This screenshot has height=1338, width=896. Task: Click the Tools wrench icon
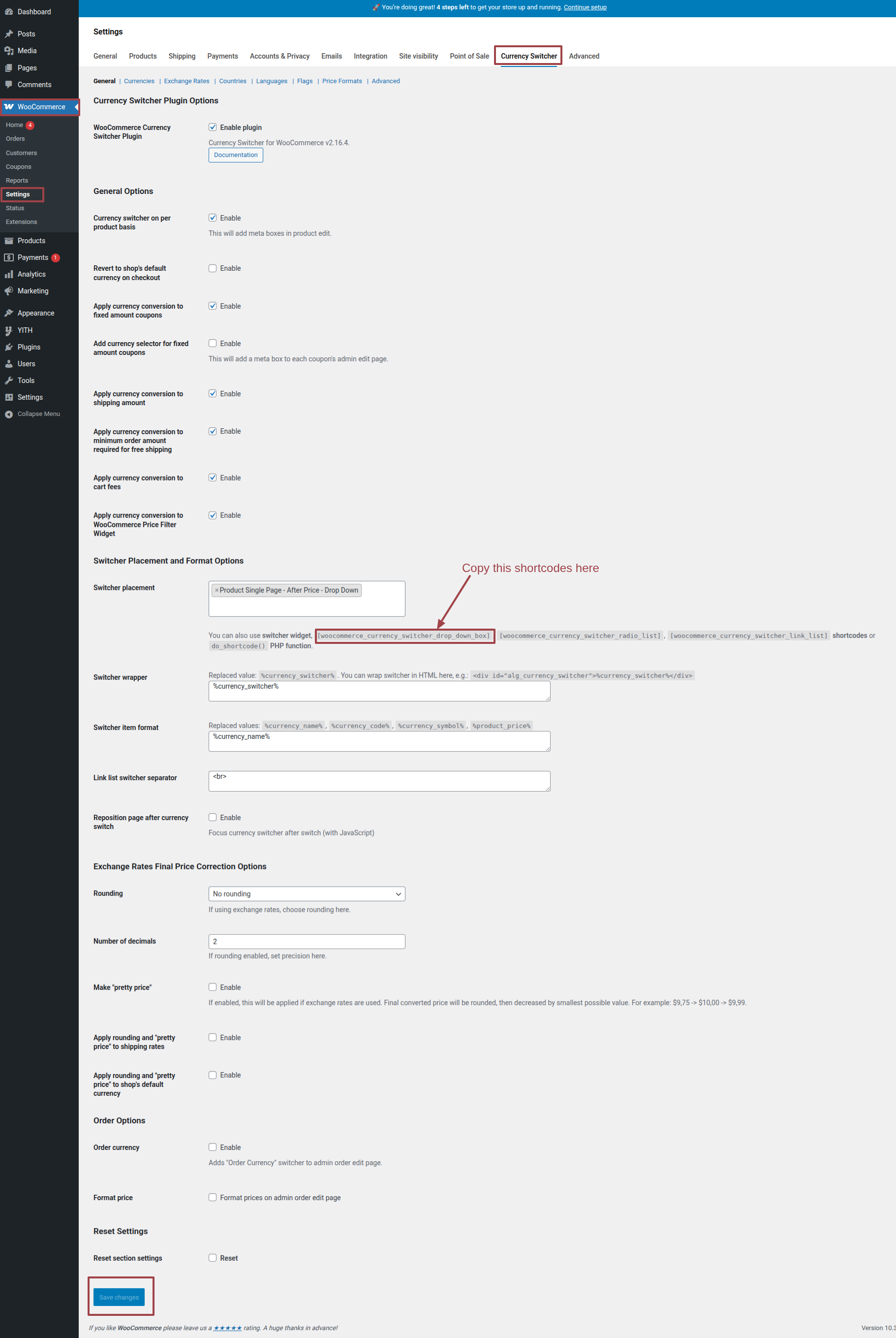[8, 381]
